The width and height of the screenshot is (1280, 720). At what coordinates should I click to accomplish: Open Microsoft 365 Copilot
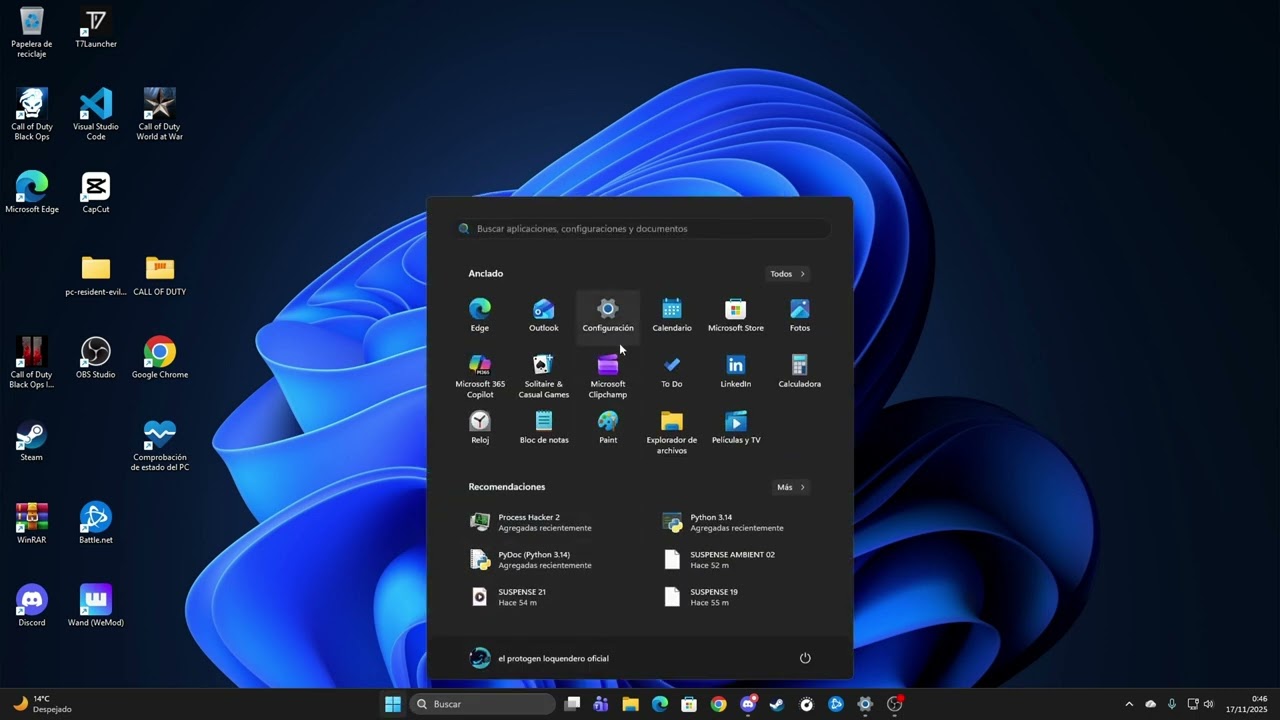tap(480, 376)
